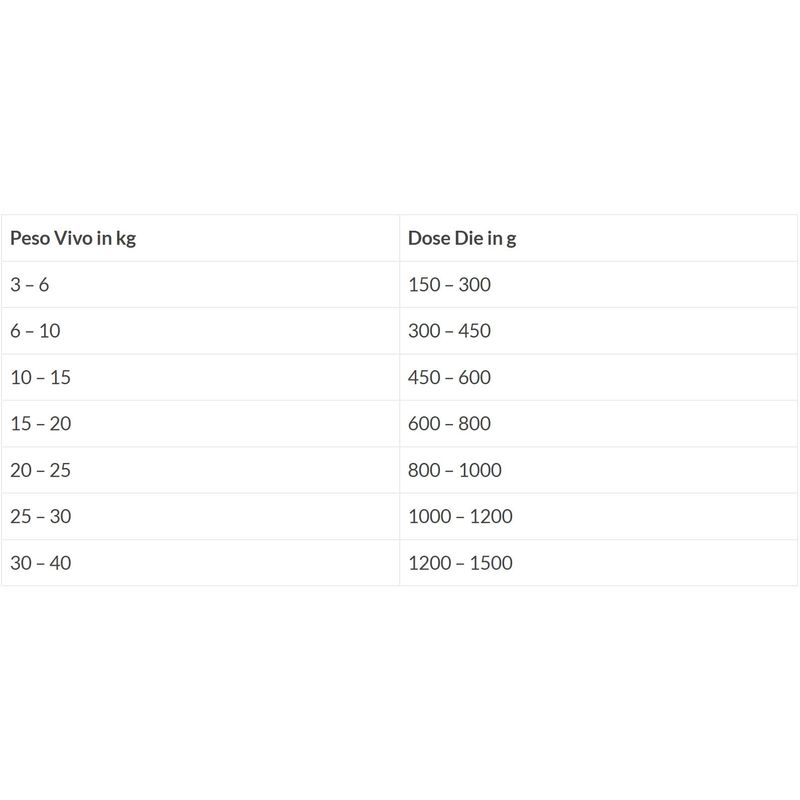Click the "15 – 20" weight cell

coord(40,424)
